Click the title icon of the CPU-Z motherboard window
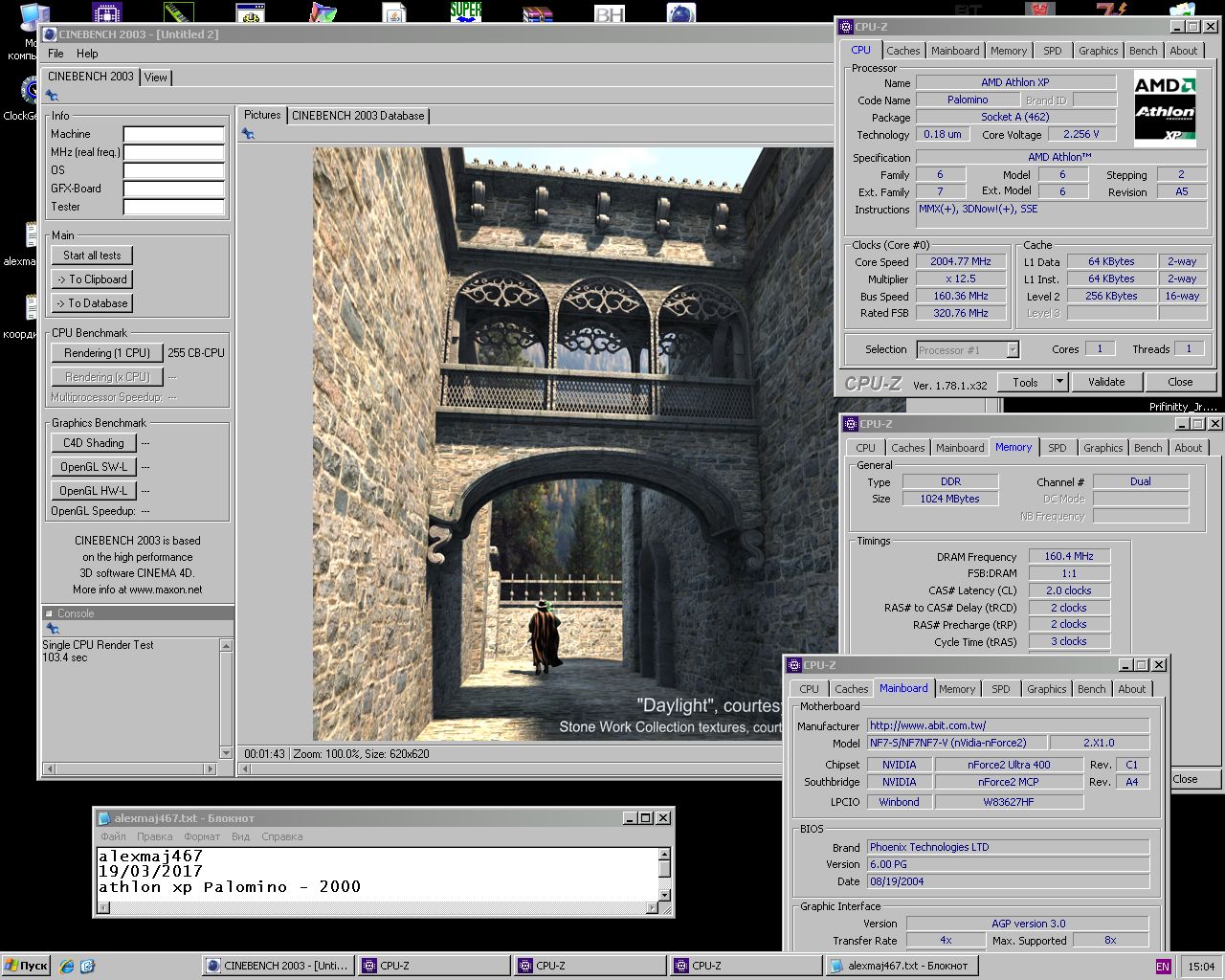 pos(793,664)
